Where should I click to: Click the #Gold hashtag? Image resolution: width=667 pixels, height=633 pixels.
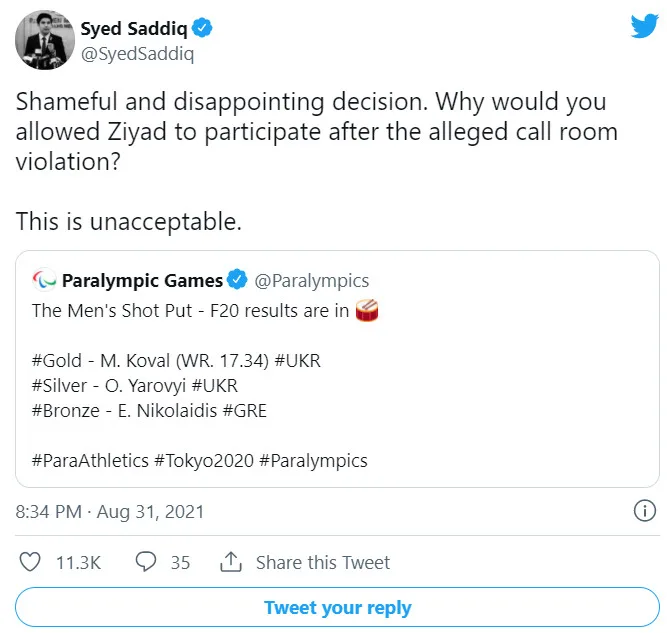tap(56, 360)
